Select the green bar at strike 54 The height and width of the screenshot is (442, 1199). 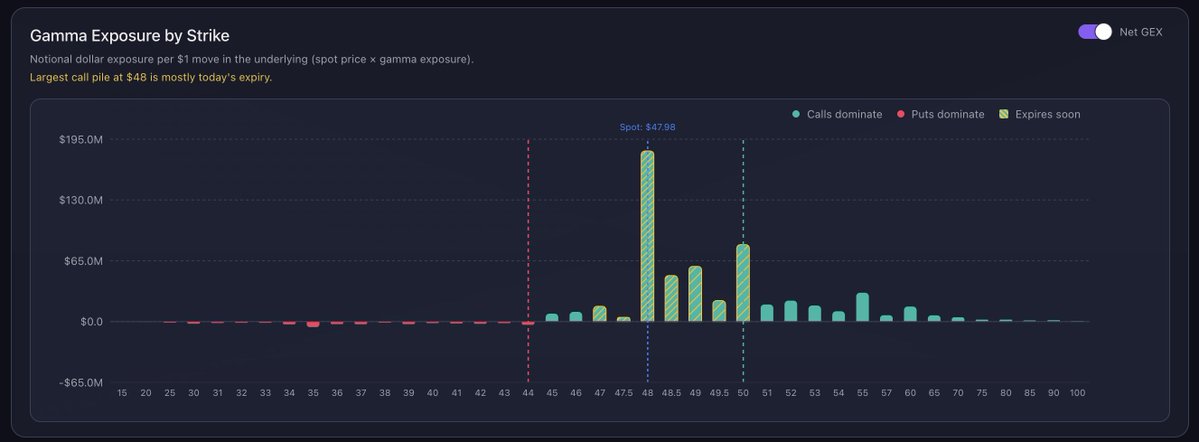(x=839, y=317)
